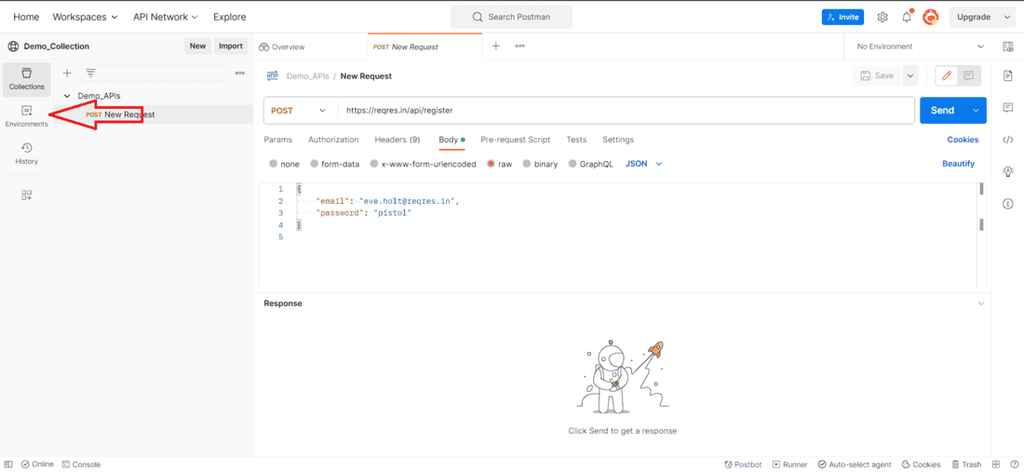Select the none body option
1024x472 pixels.
pos(273,165)
